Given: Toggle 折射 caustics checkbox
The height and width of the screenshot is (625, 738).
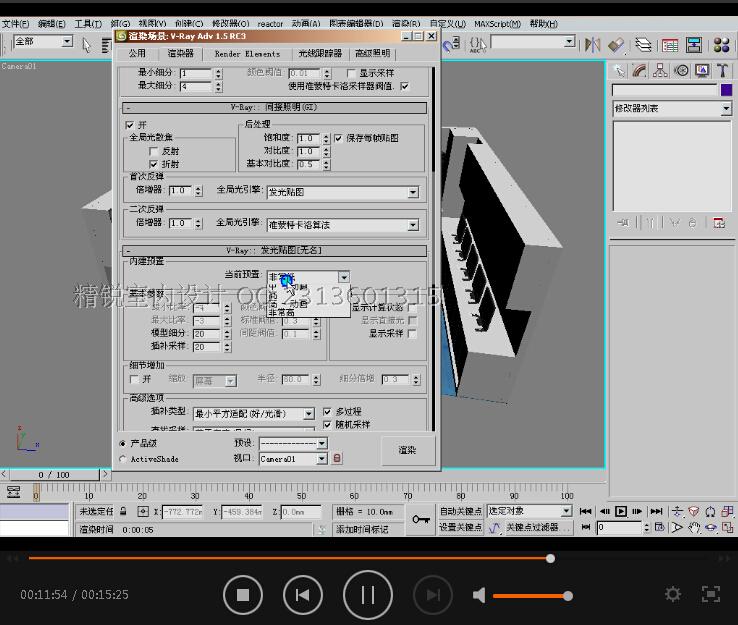Looking at the screenshot, I should click(x=153, y=164).
